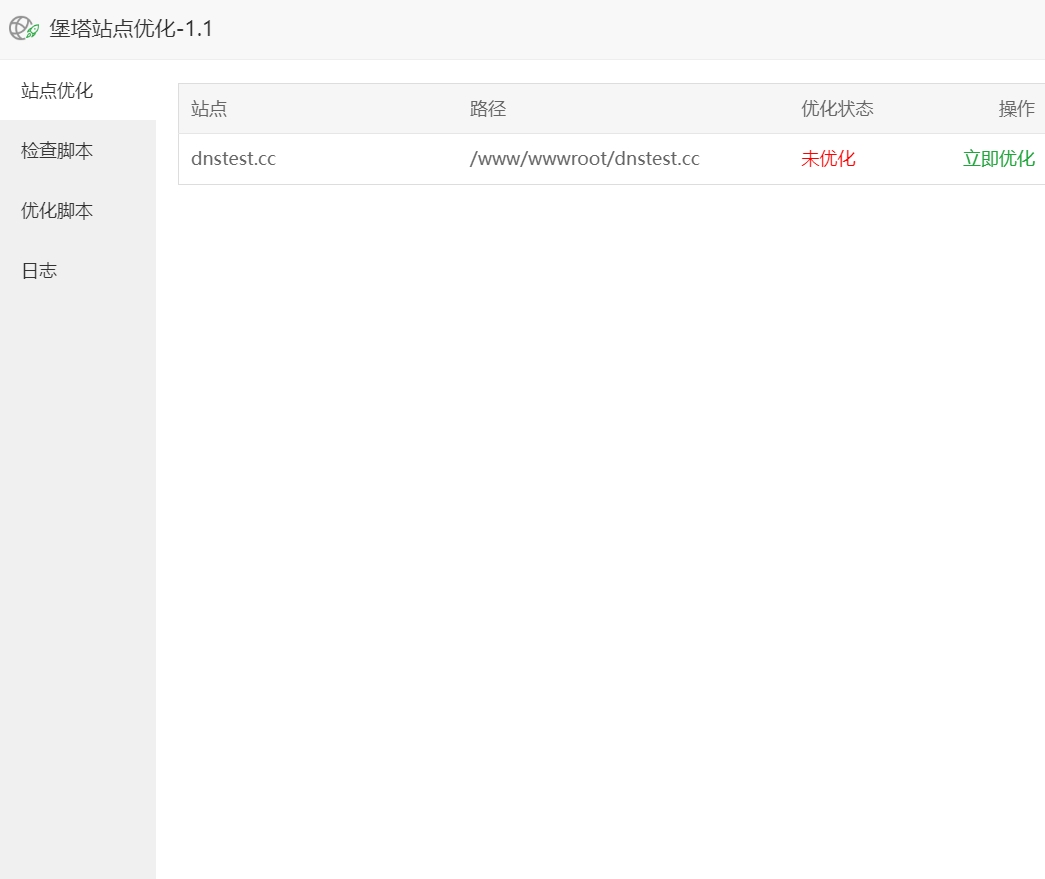Click the red 未优化 status text
Screen dimensions: 1045x879
pyautogui.click(x=828, y=158)
